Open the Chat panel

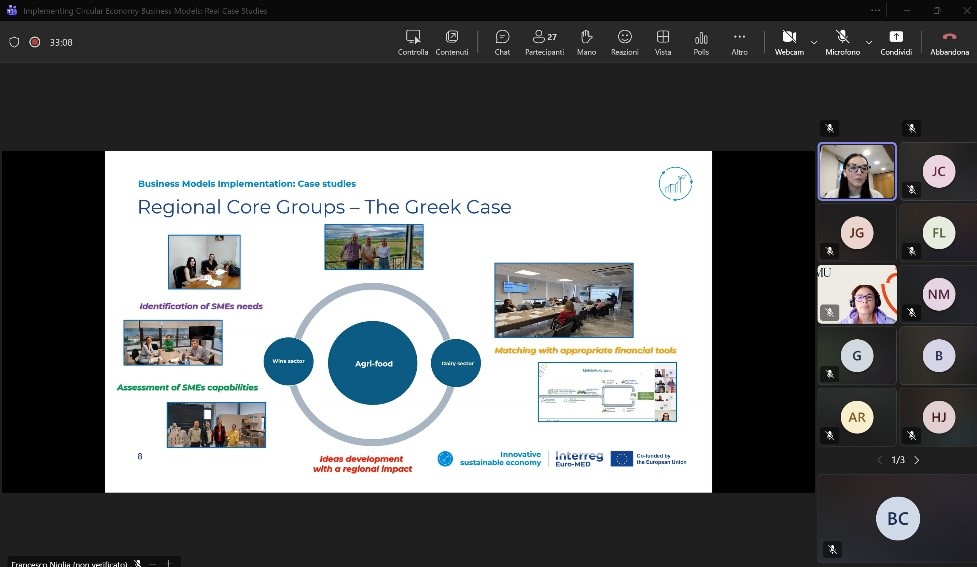(x=502, y=41)
